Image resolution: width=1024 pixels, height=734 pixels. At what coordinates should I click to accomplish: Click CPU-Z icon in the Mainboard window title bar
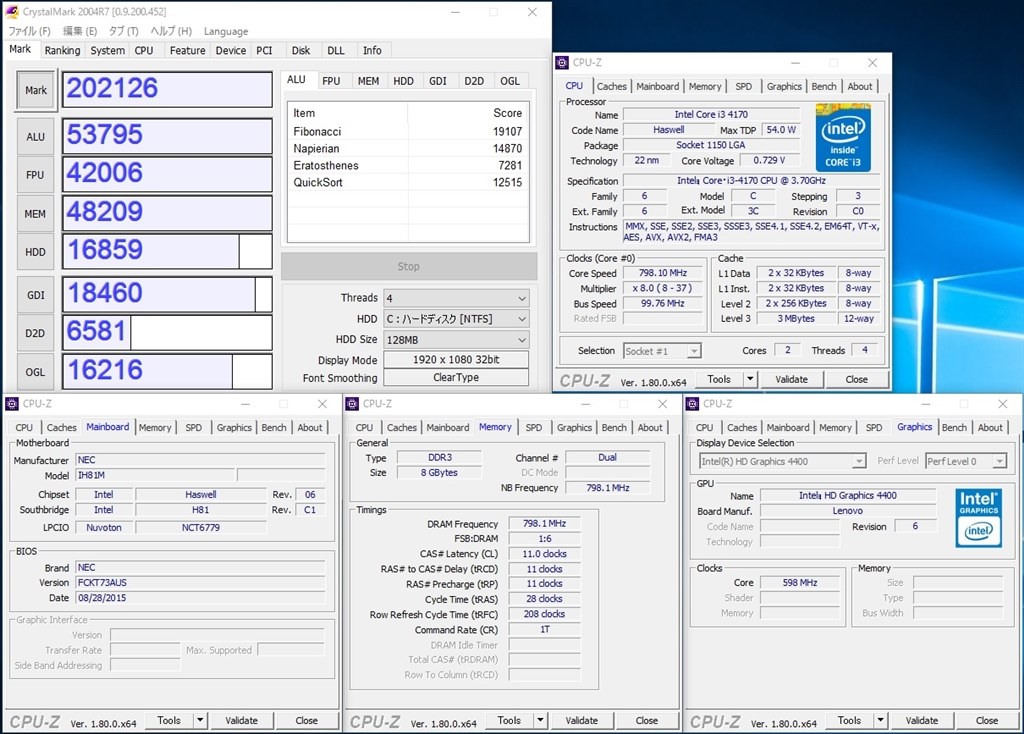12,404
